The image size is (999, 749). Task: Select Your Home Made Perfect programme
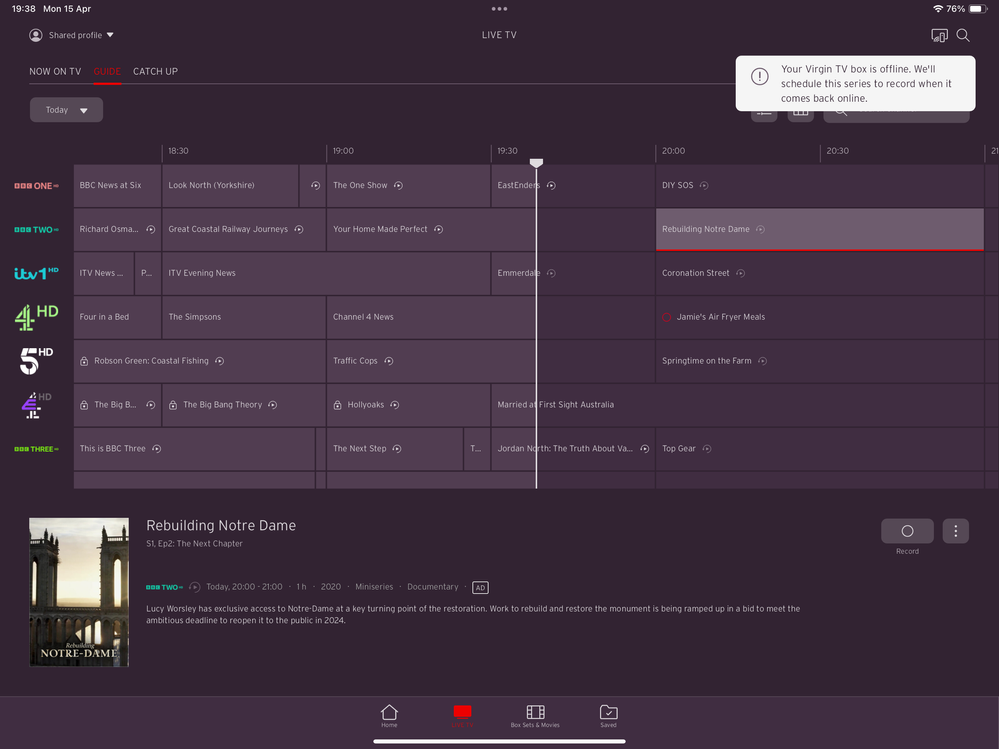pyautogui.click(x=491, y=229)
